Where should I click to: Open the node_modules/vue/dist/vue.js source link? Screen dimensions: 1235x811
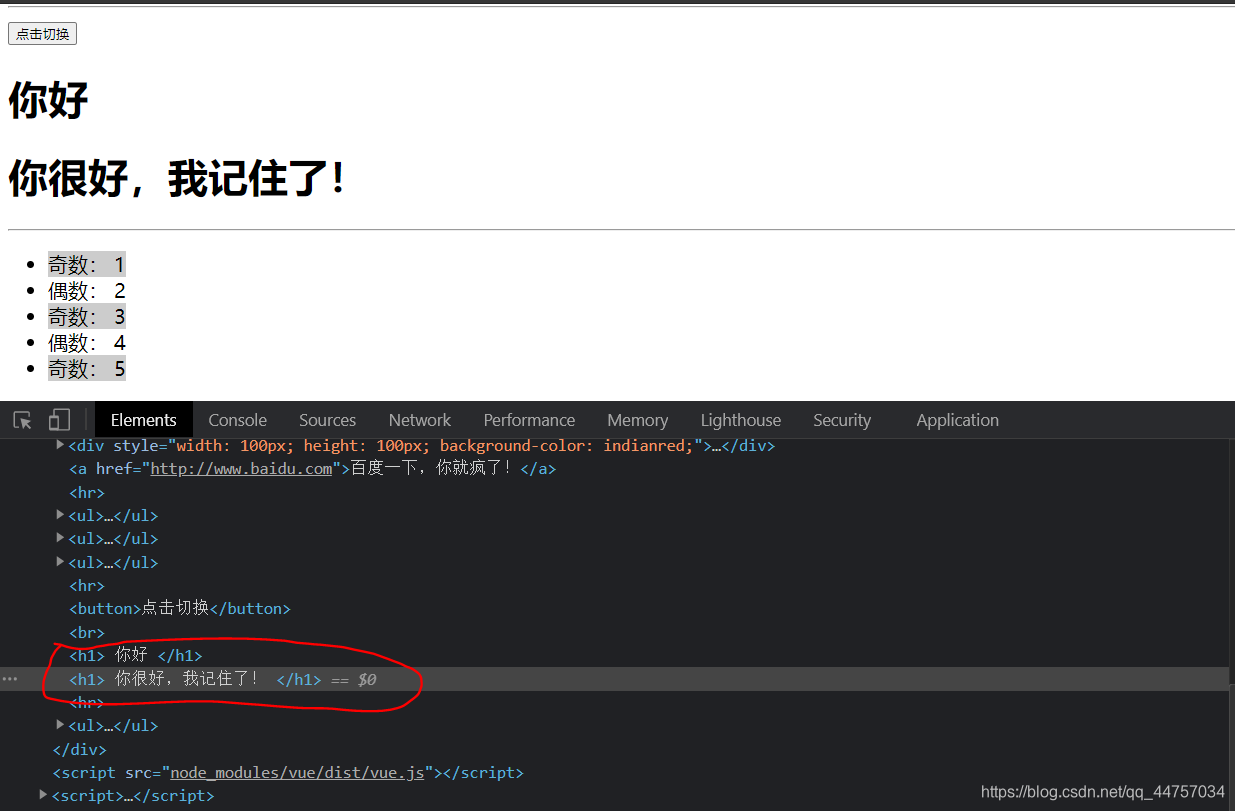[298, 773]
